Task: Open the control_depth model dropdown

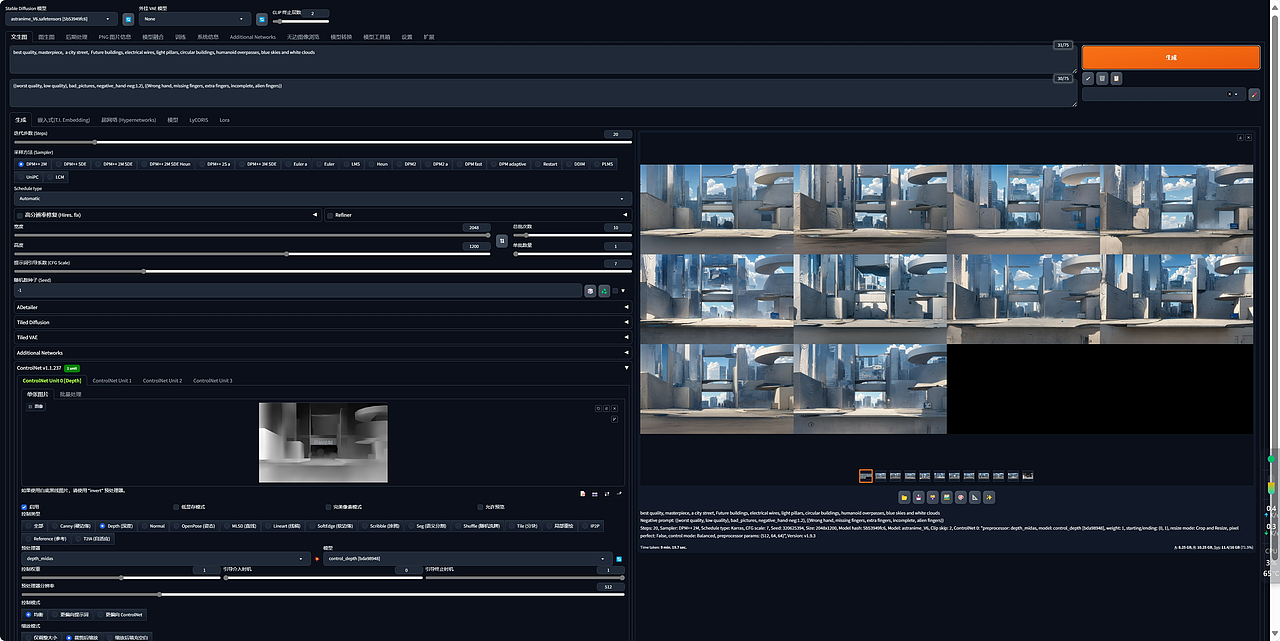Action: pyautogui.click(x=468, y=559)
